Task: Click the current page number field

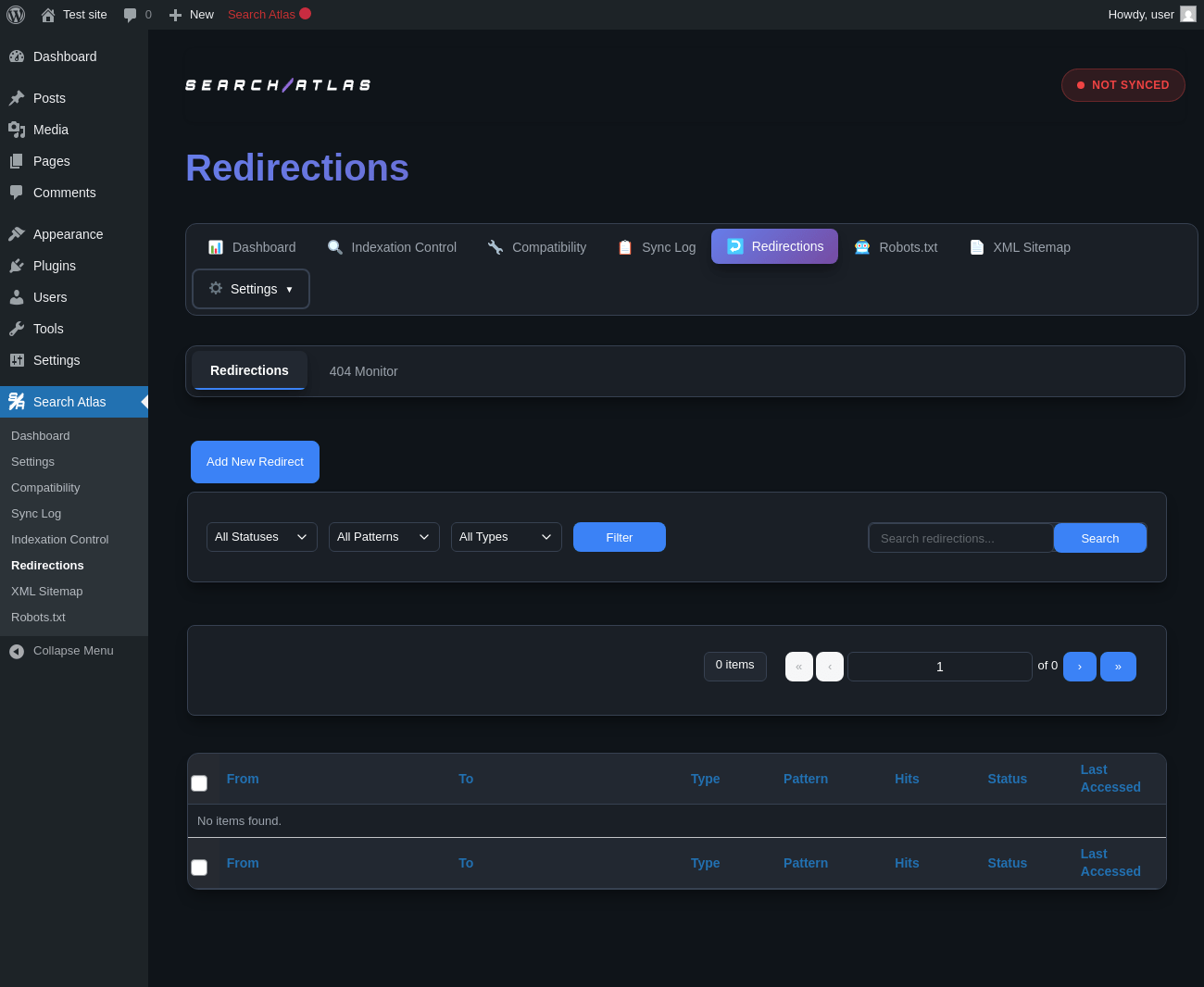Action: coord(940,667)
